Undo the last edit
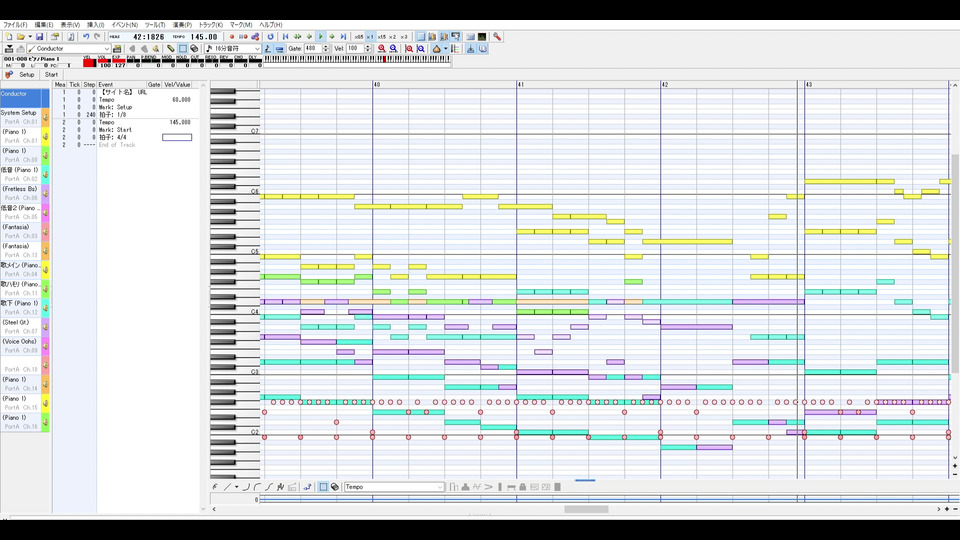Screen dimensions: 960x540 pos(86,37)
